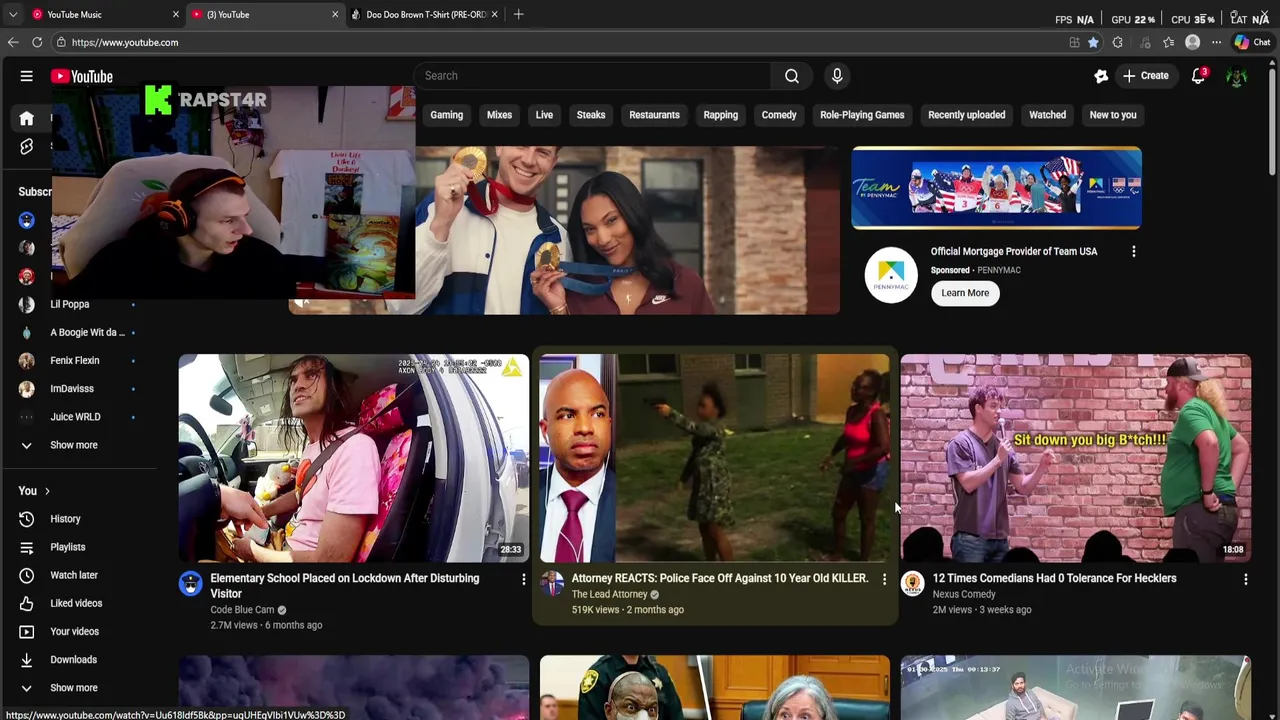Click the browser address bar URL
The width and height of the screenshot is (1280, 720).
coord(125,42)
